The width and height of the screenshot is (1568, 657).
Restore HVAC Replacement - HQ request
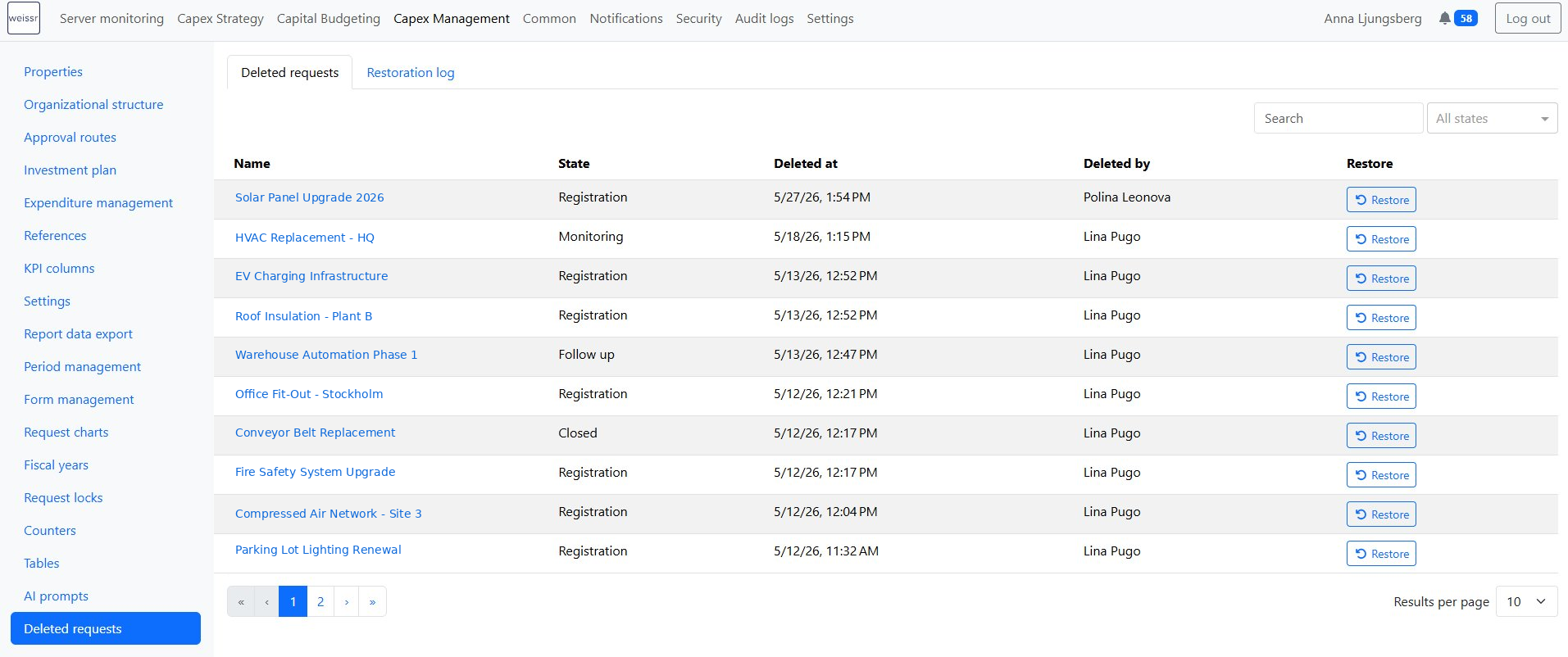click(1381, 239)
